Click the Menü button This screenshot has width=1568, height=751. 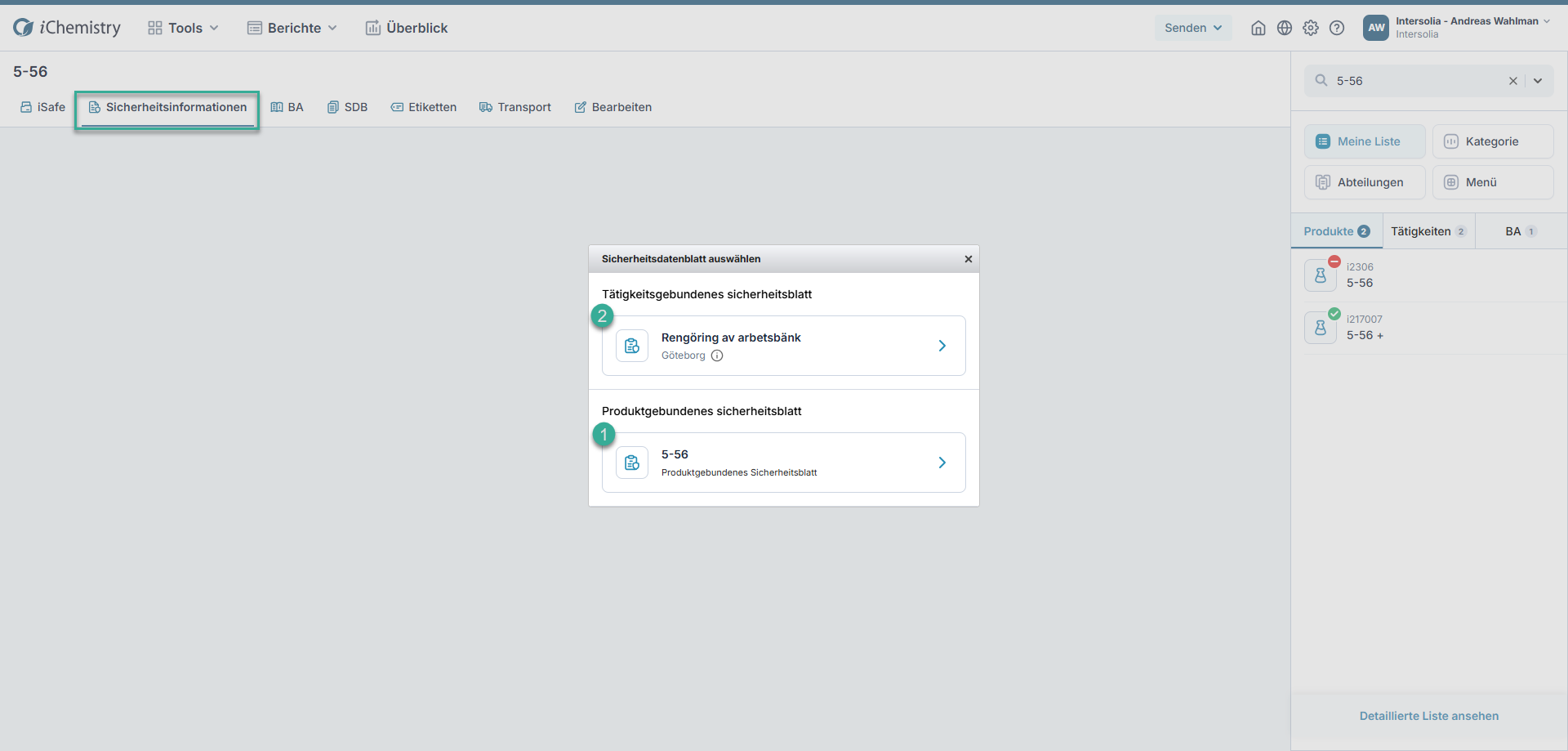coord(1493,182)
